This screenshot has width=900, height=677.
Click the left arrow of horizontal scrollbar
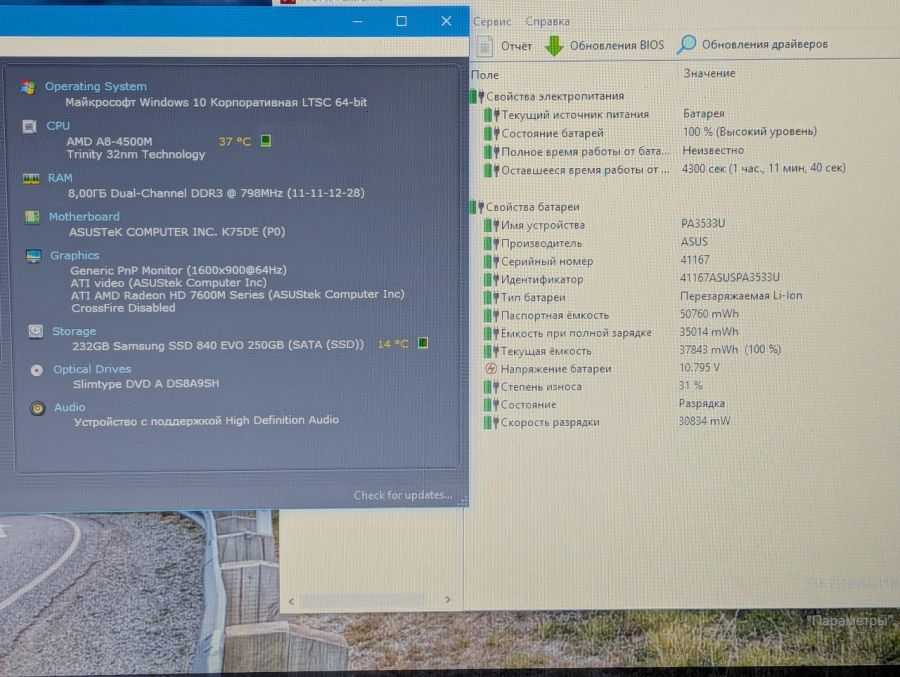(292, 602)
